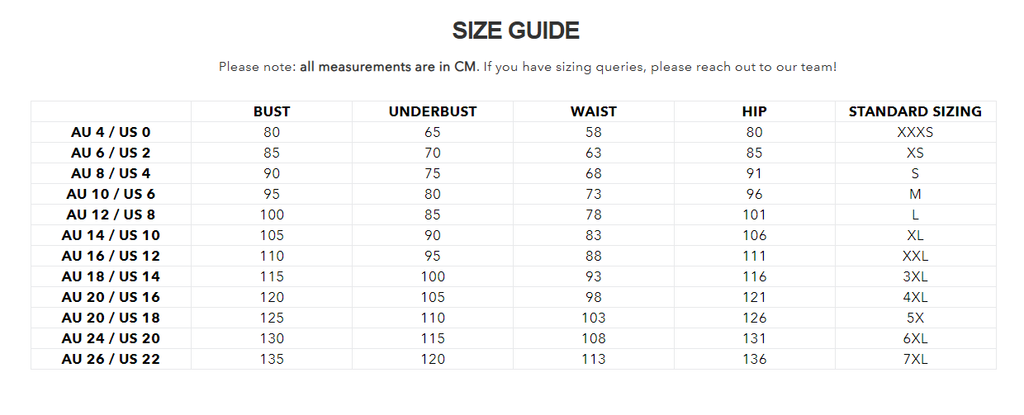Select the AU 8 / US 4 row label
The image size is (1024, 415).
tap(111, 173)
